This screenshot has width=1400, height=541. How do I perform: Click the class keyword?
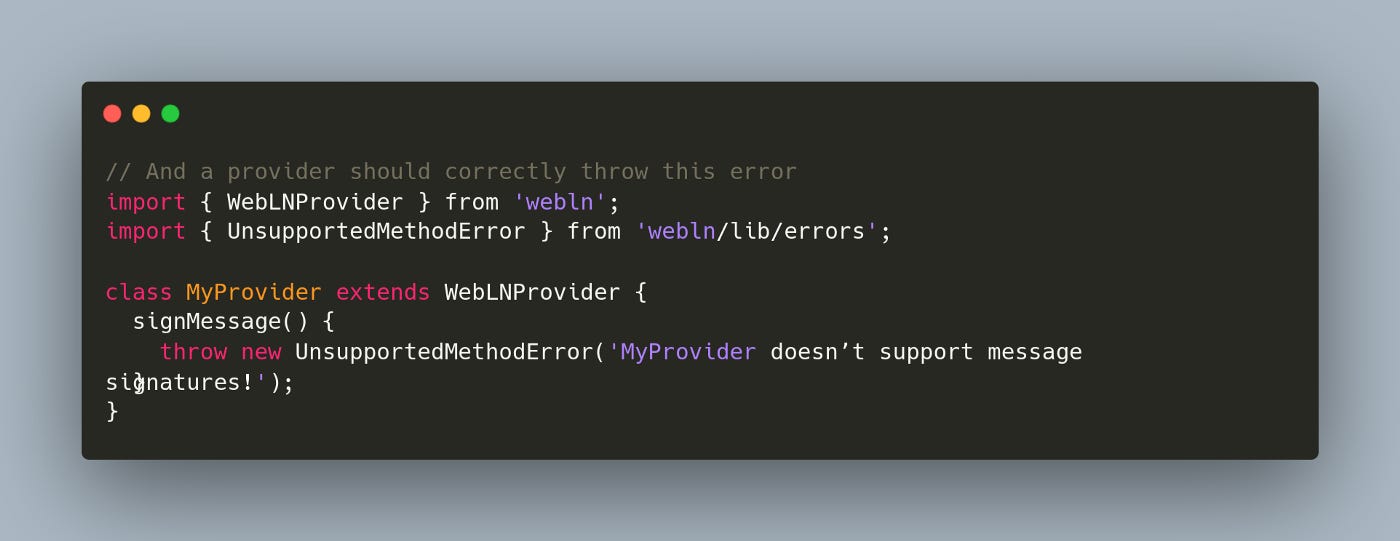[139, 293]
